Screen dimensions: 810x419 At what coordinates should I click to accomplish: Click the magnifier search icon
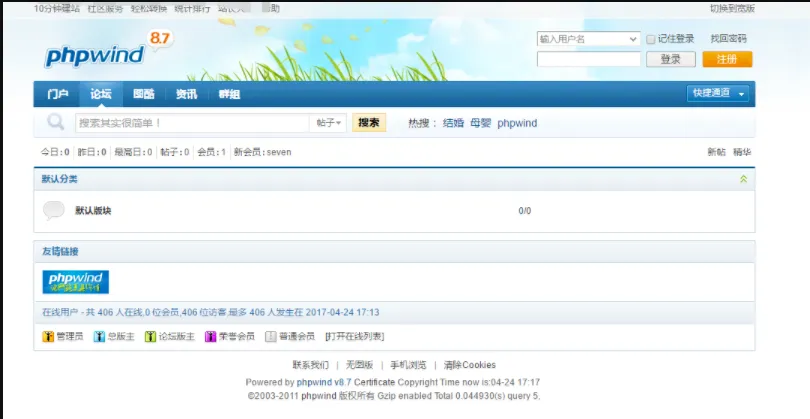point(55,122)
